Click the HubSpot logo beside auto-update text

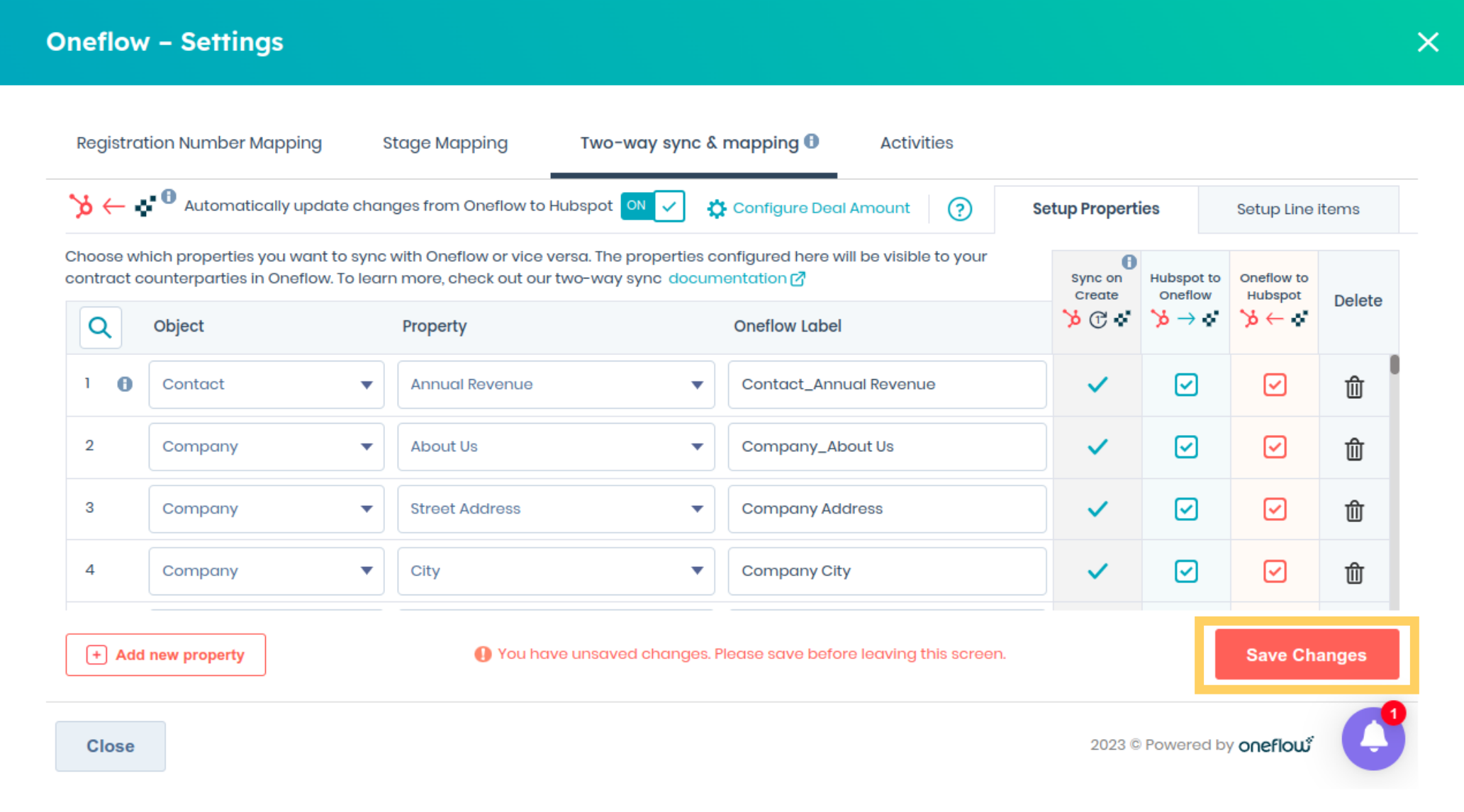tap(81, 205)
